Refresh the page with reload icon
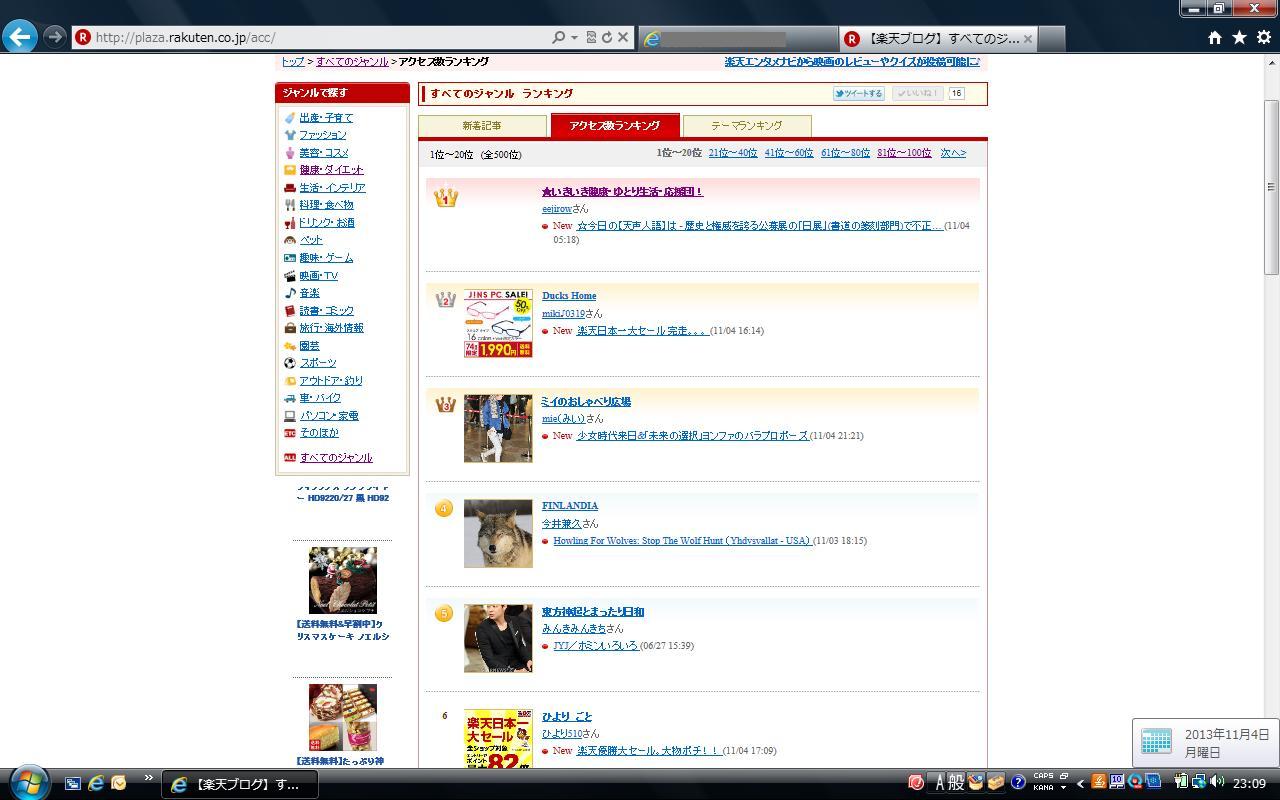1280x800 pixels. coord(606,37)
